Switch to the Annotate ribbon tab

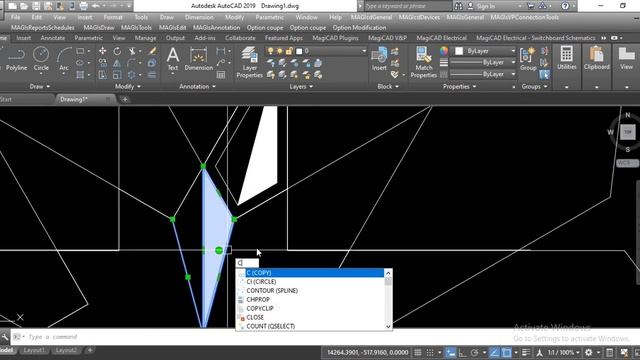53,38
